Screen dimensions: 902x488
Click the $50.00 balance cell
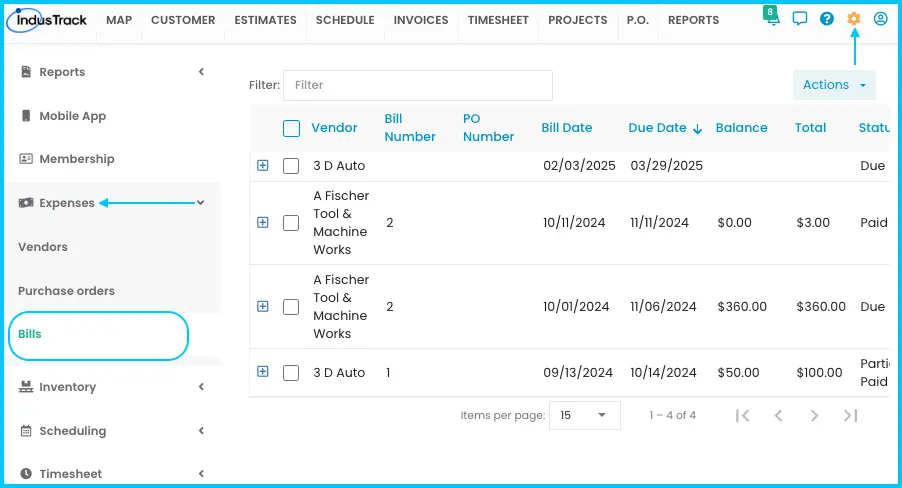[738, 373]
